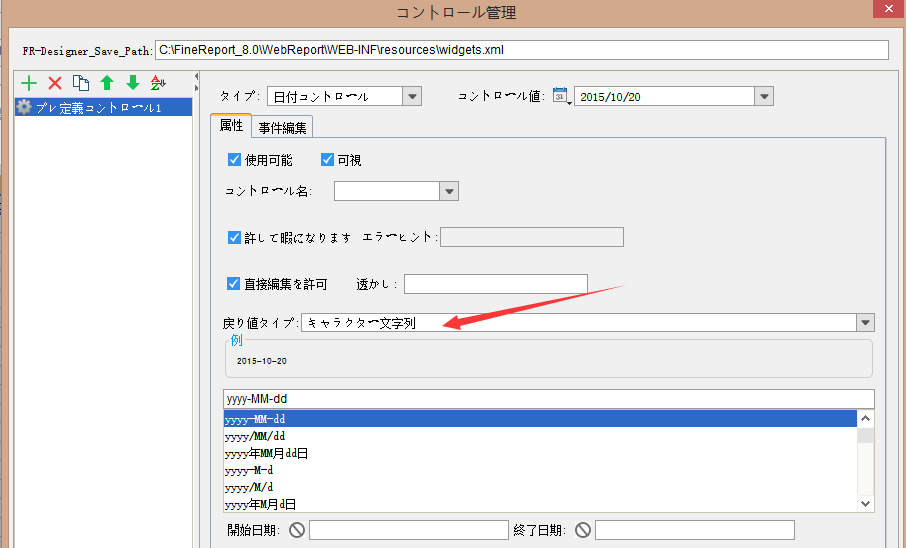Switch to the 属性 tab
Image resolution: width=906 pixels, height=548 pixels.
[x=231, y=125]
